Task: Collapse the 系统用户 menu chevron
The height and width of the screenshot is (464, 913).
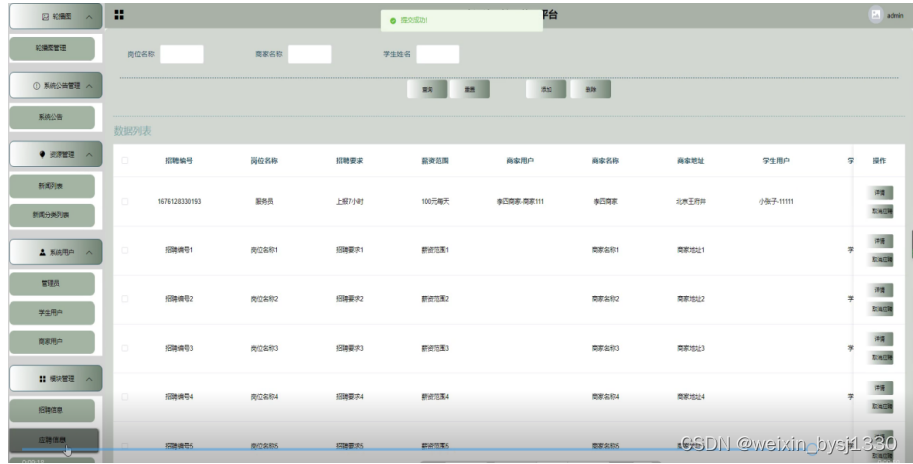Action: click(x=89, y=252)
